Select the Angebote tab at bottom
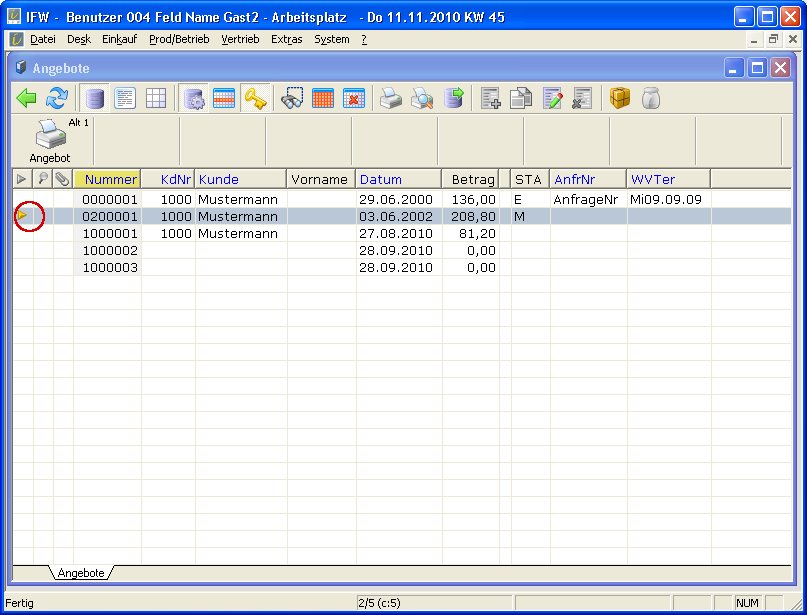 tap(81, 573)
